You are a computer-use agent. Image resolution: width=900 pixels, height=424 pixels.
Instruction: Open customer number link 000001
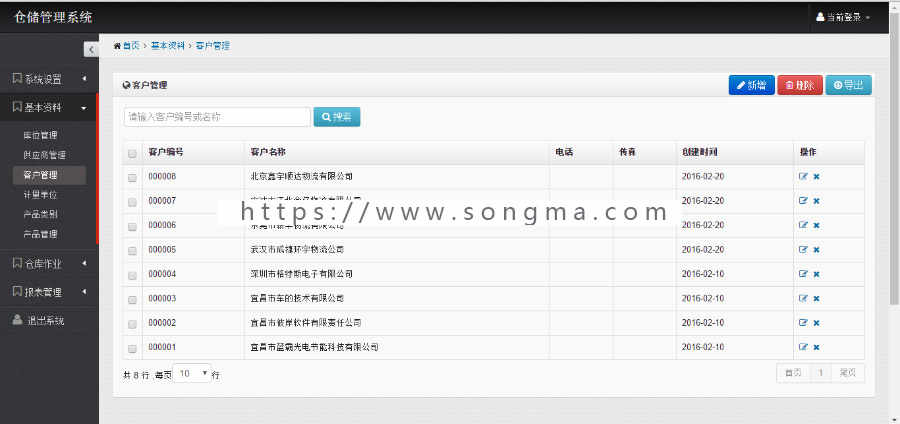click(162, 347)
